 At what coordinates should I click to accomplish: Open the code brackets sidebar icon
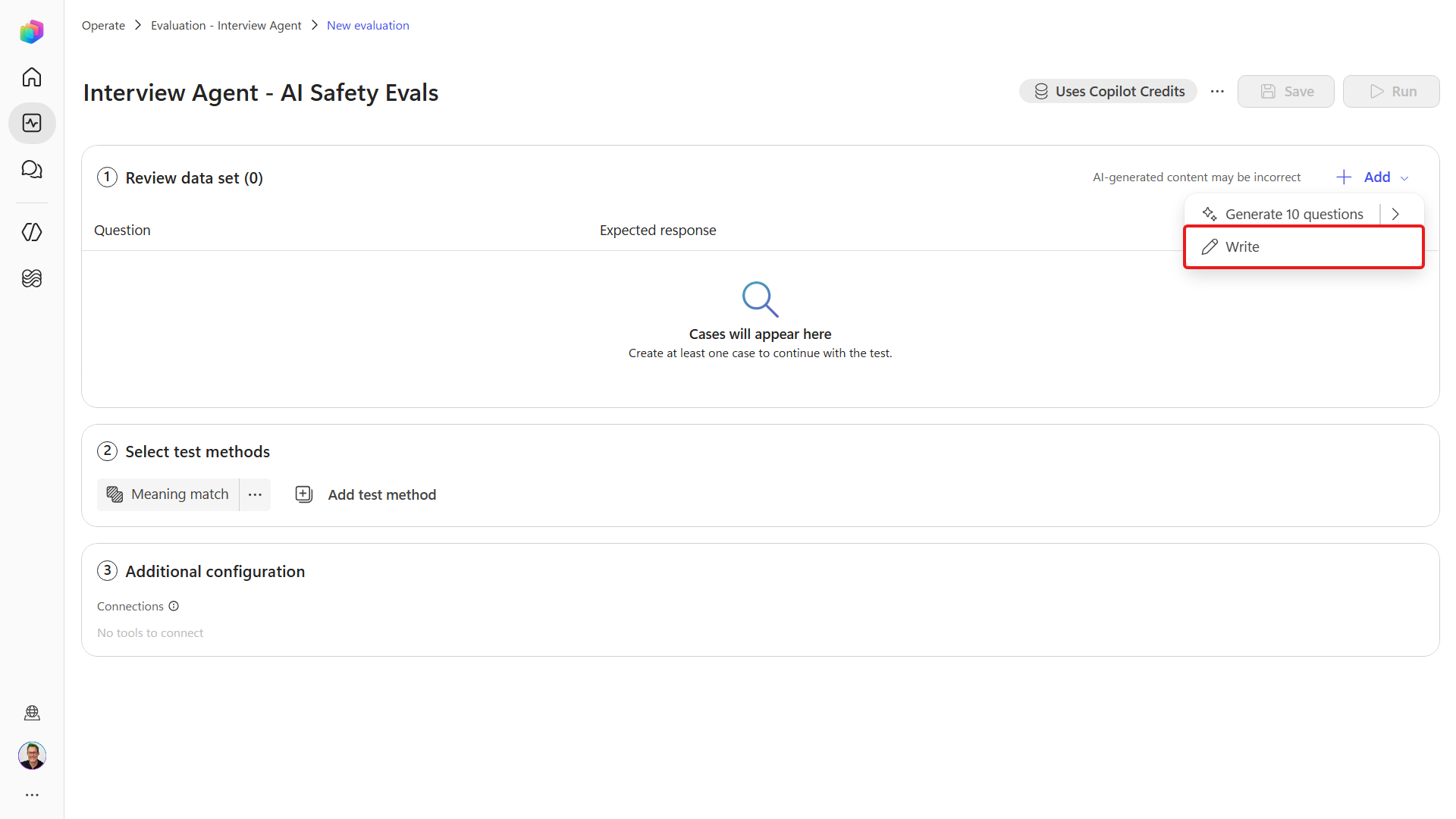(x=32, y=232)
